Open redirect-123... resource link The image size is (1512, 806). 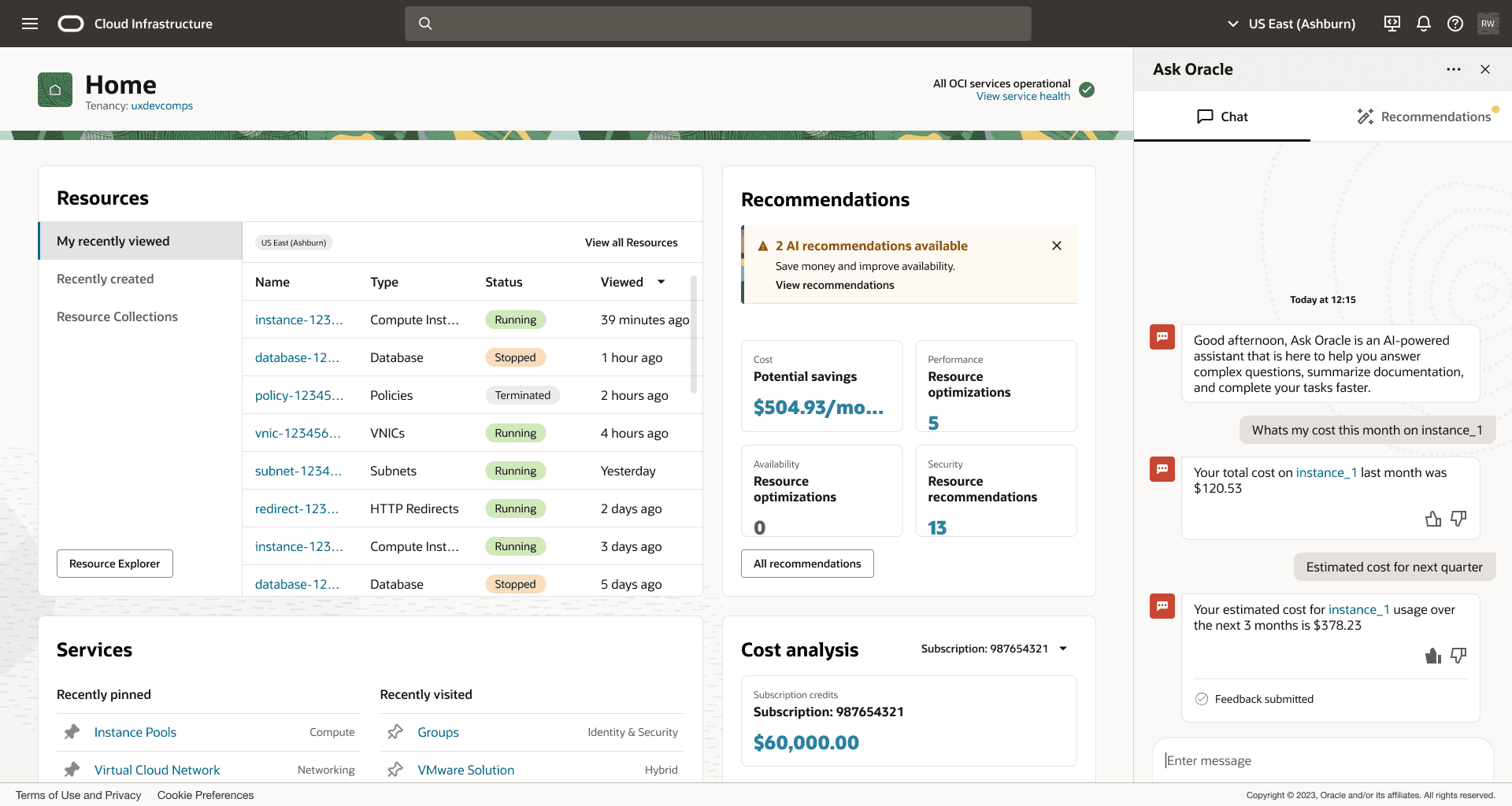(297, 508)
